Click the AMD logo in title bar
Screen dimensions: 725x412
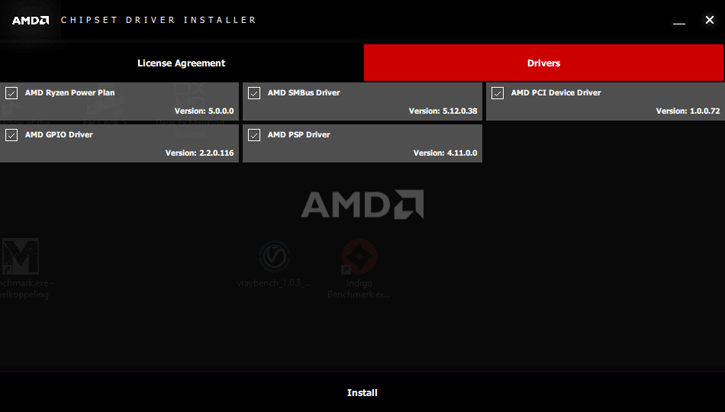pos(31,20)
